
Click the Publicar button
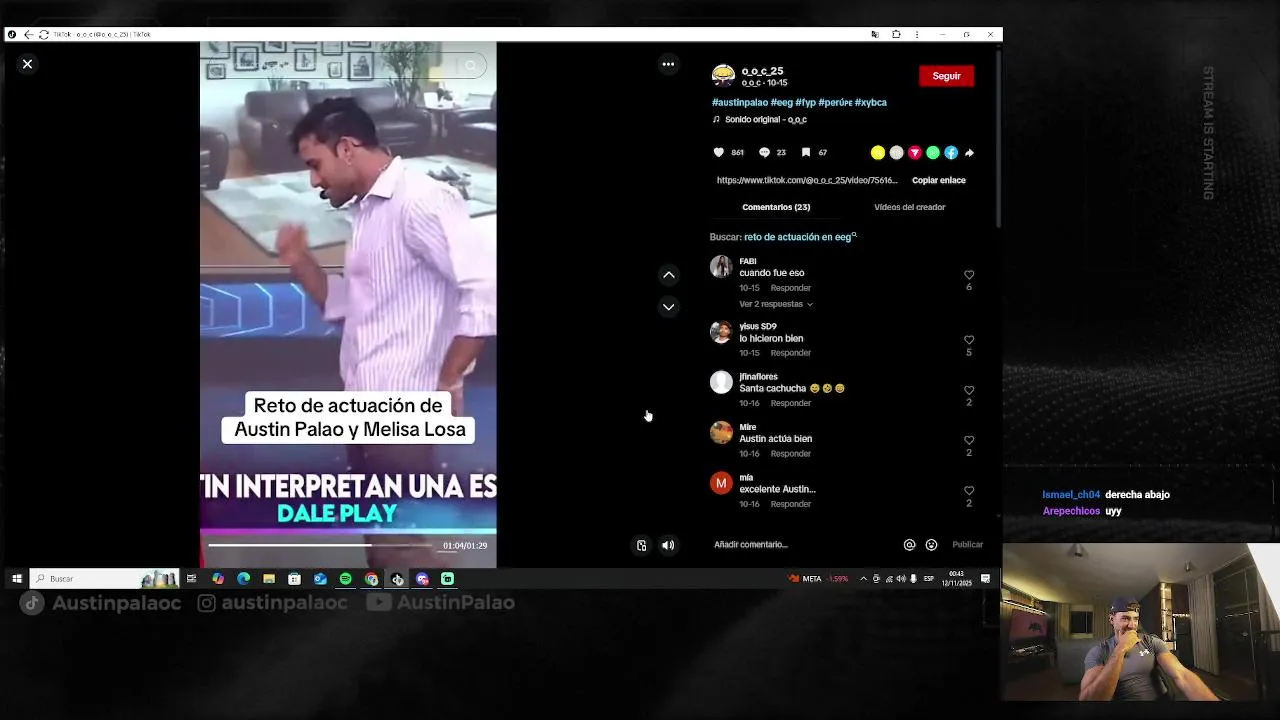click(967, 545)
